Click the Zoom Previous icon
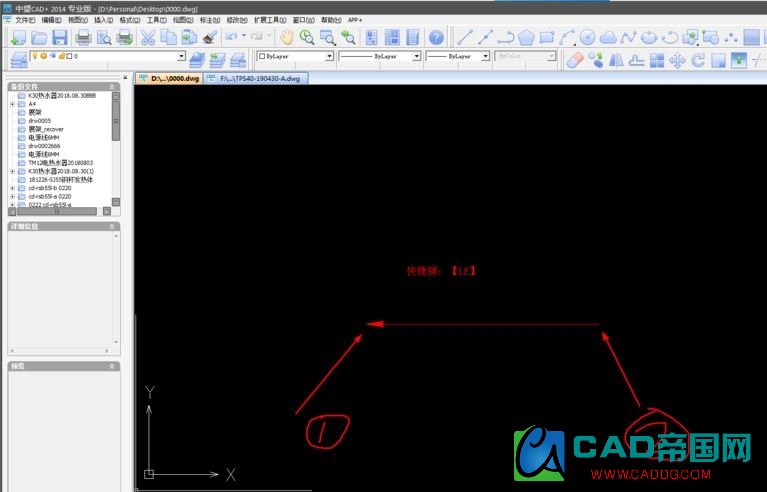Image resolution: width=767 pixels, height=492 pixels. 348,37
